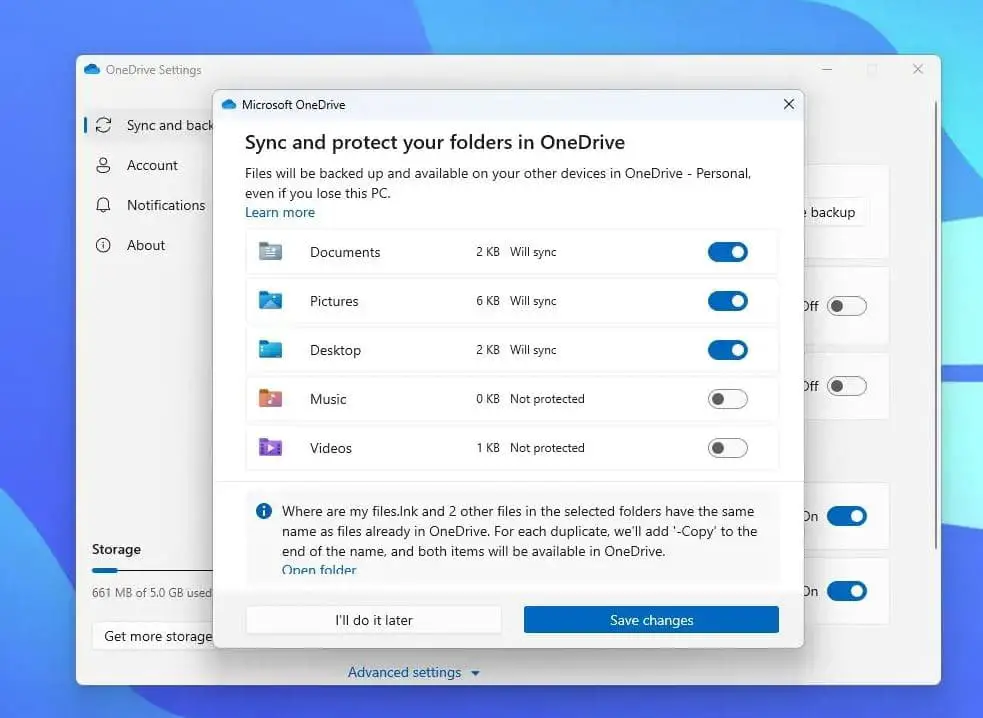Open the About settings page
983x718 pixels.
pyautogui.click(x=145, y=245)
